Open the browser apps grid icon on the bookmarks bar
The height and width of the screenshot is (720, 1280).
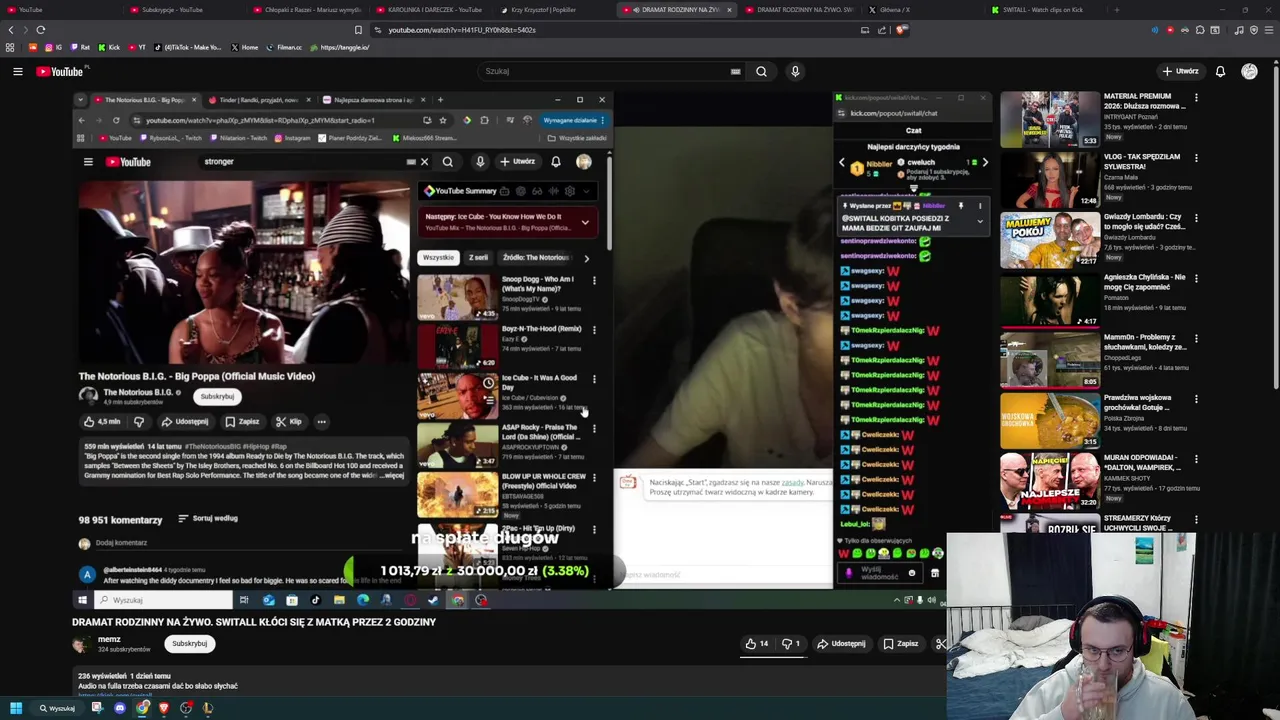point(11,47)
